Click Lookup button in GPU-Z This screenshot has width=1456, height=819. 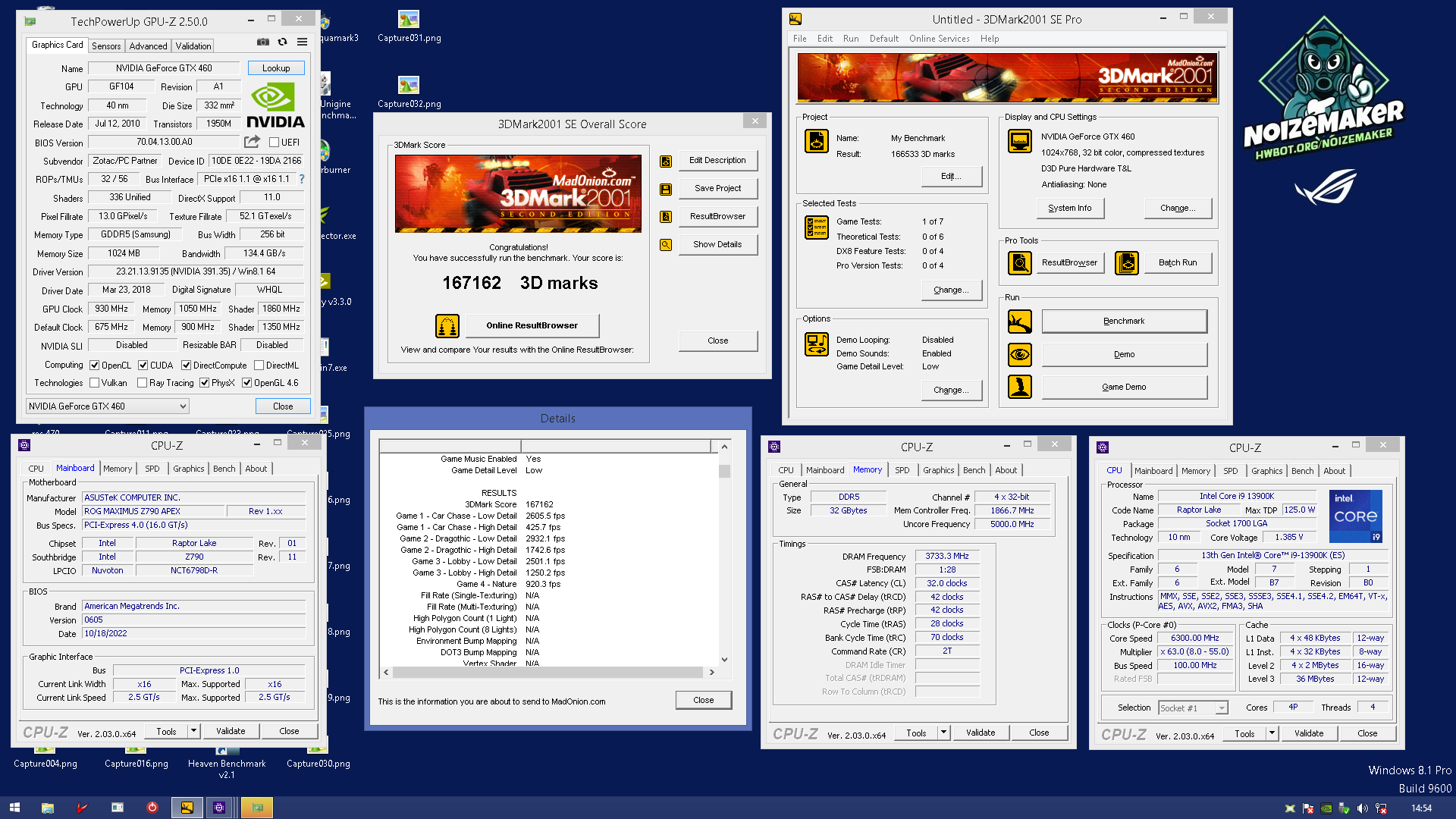coord(276,68)
